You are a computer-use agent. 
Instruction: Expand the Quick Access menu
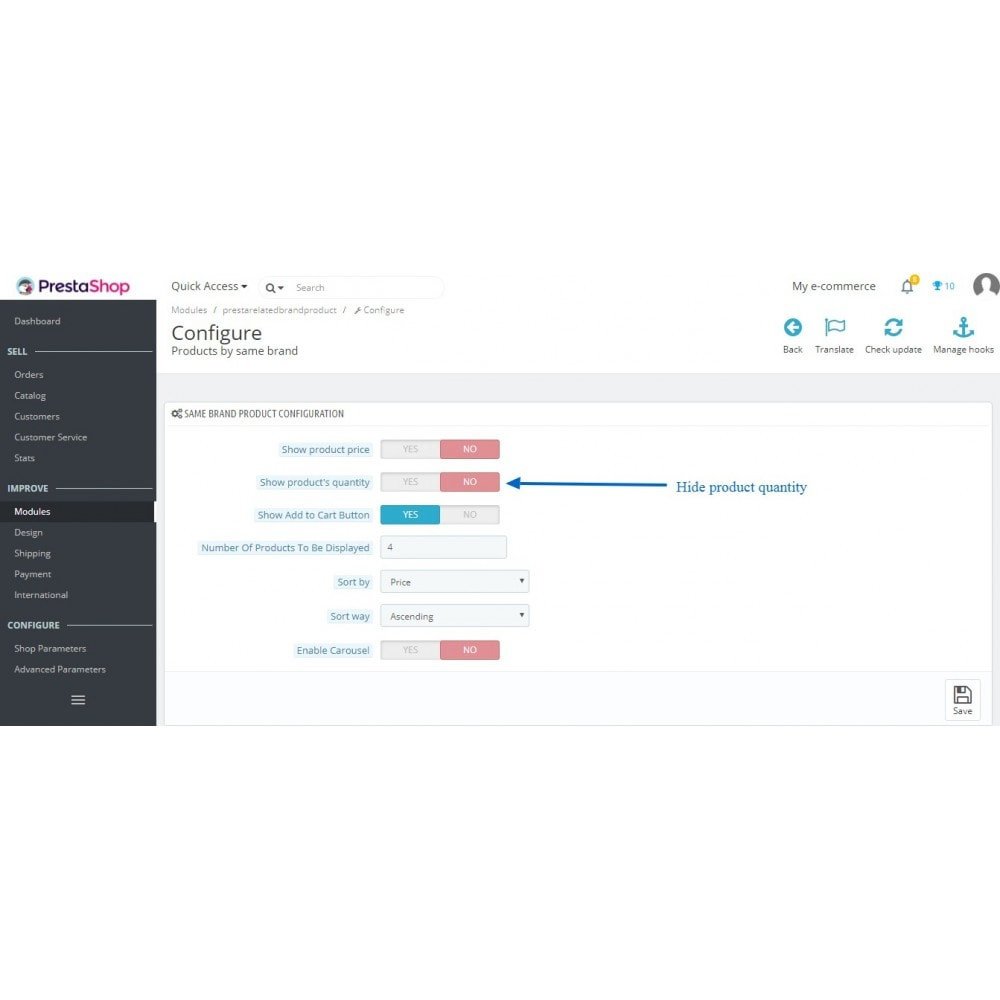pos(209,286)
